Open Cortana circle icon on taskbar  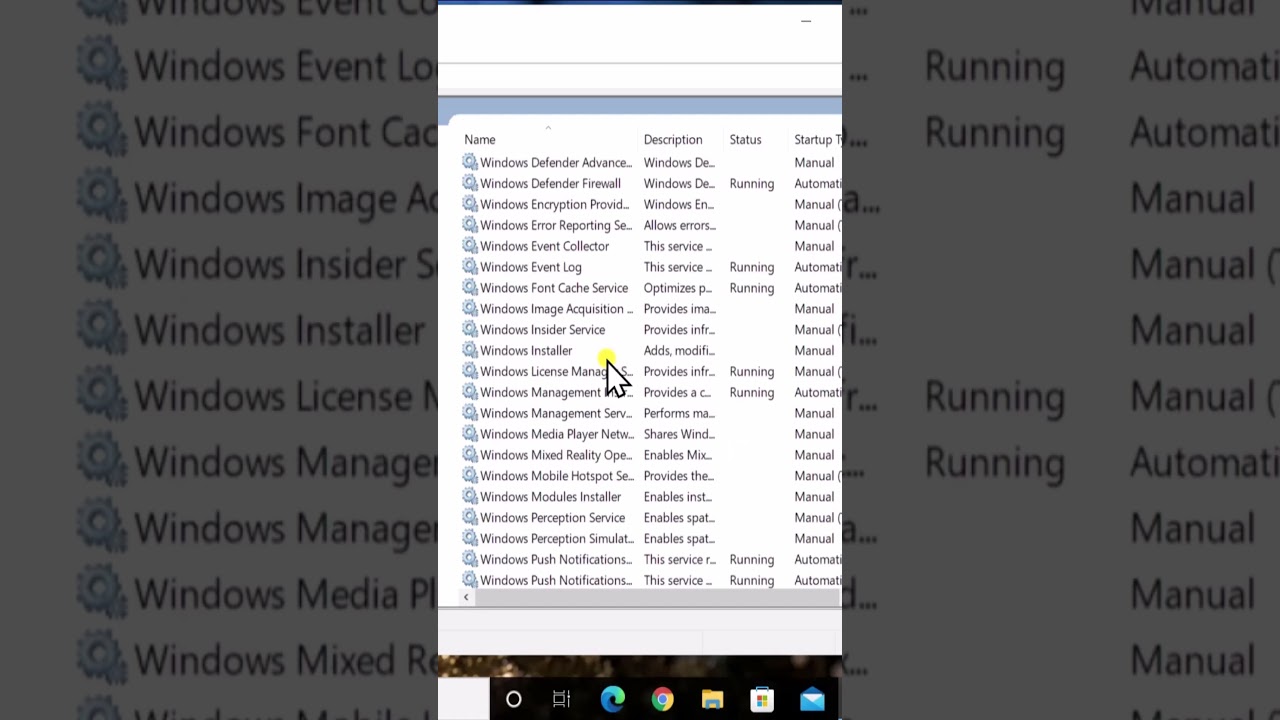(x=513, y=699)
